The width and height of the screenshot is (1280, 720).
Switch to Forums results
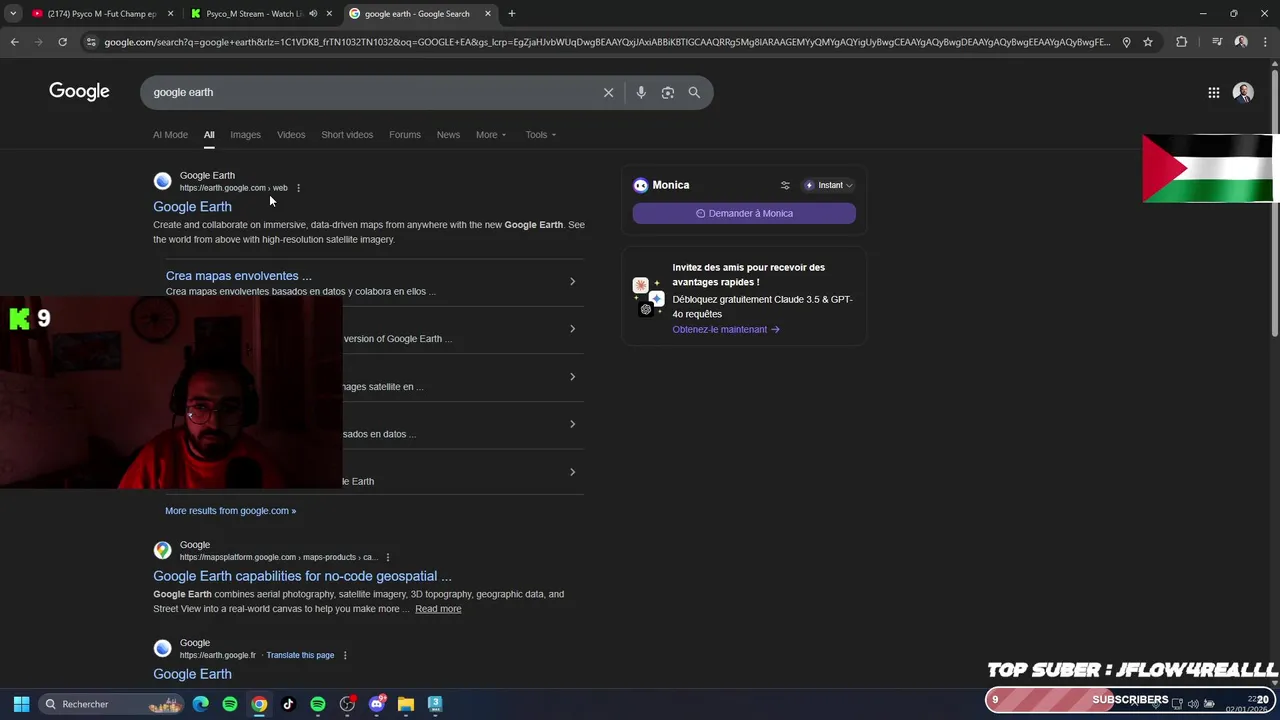(405, 134)
